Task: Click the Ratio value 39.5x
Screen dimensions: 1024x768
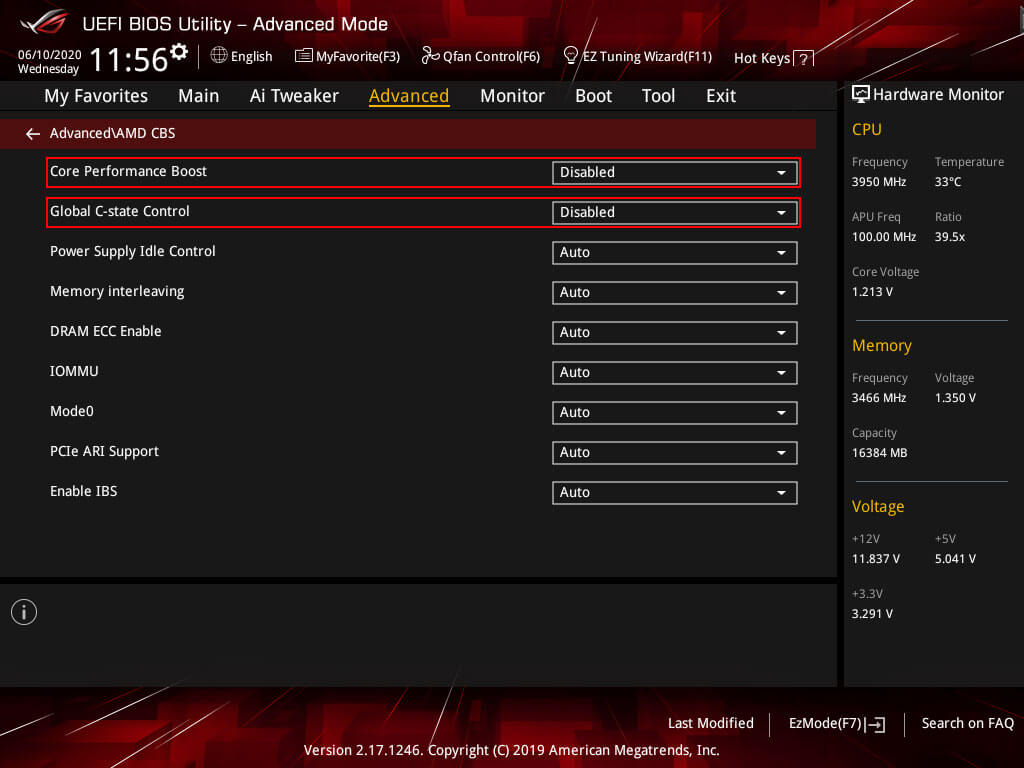Action: [950, 236]
